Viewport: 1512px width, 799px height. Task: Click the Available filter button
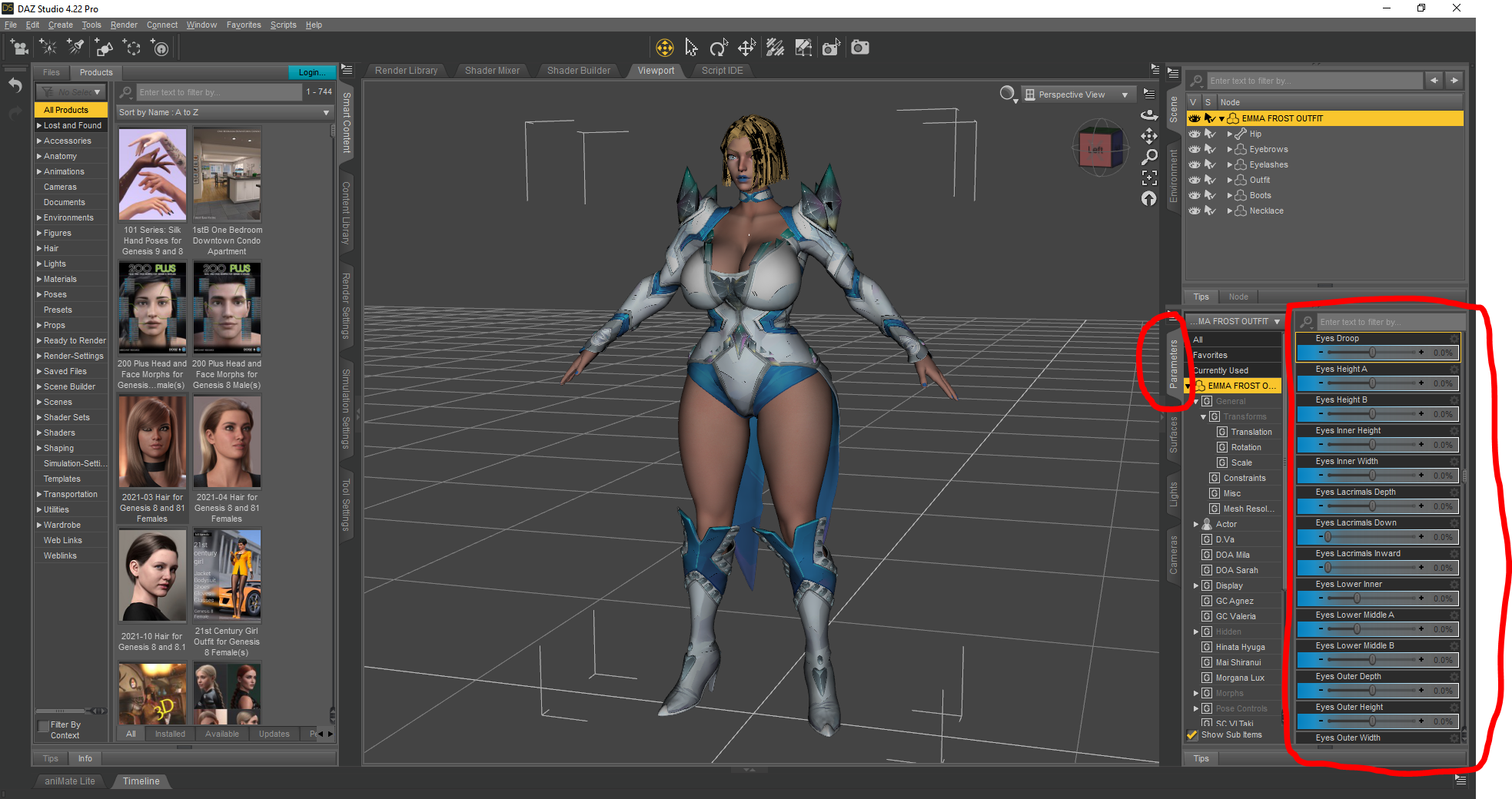(x=222, y=734)
